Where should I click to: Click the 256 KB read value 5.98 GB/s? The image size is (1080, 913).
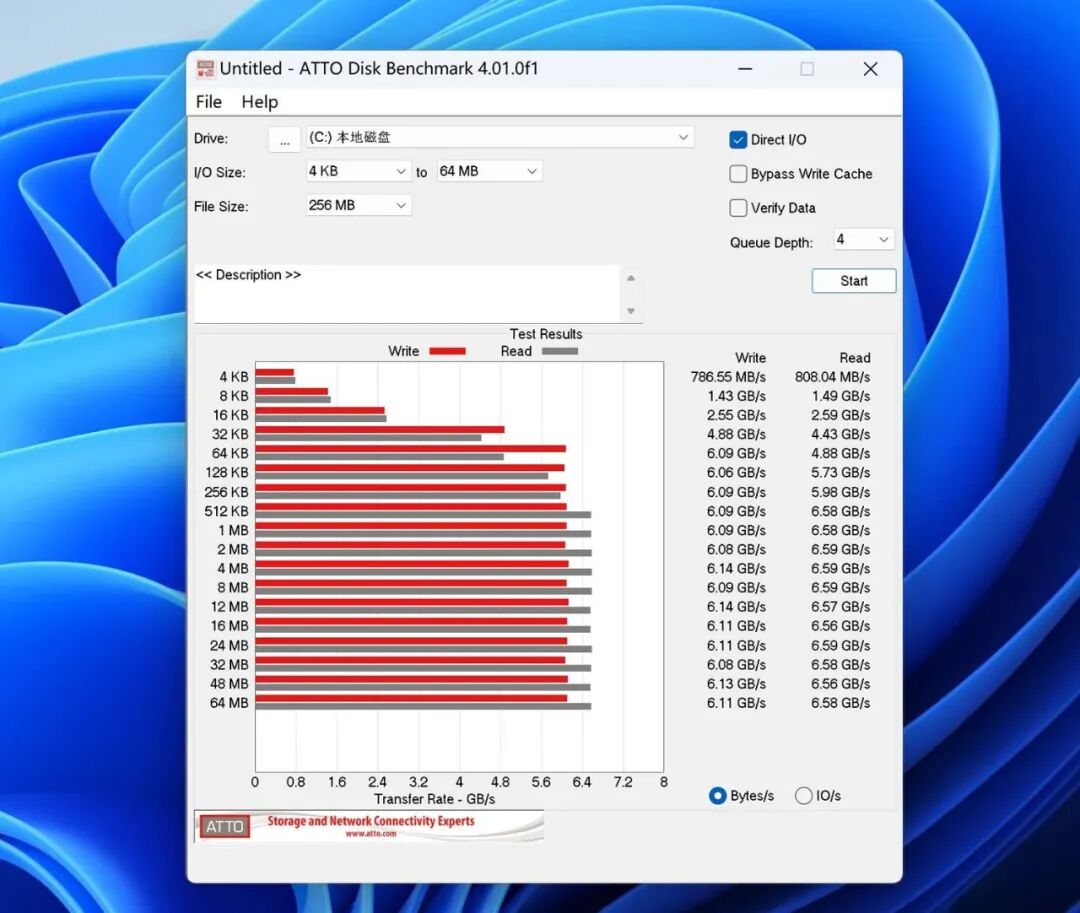pos(840,492)
